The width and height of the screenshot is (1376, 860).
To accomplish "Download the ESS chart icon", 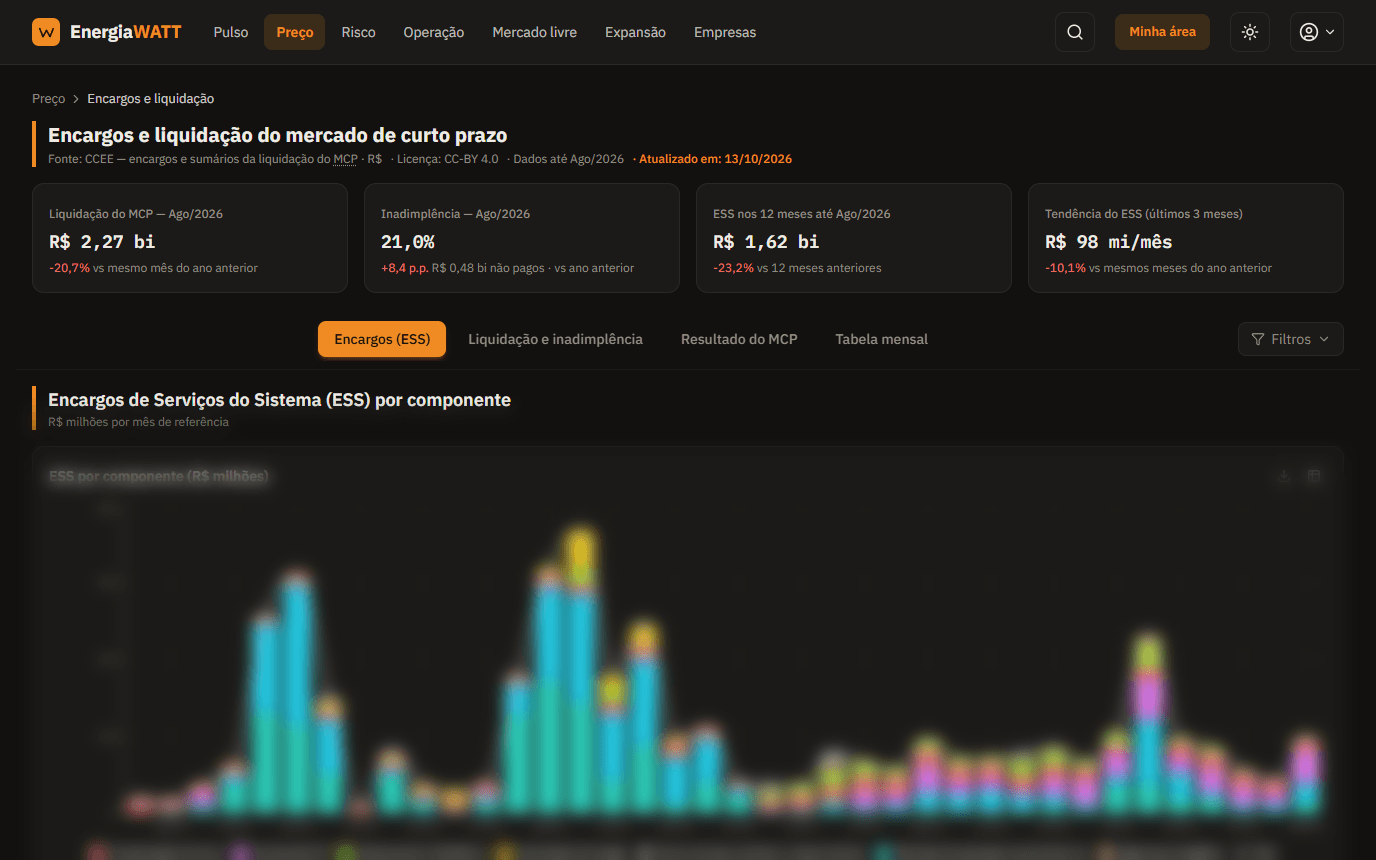I will click(x=1284, y=476).
